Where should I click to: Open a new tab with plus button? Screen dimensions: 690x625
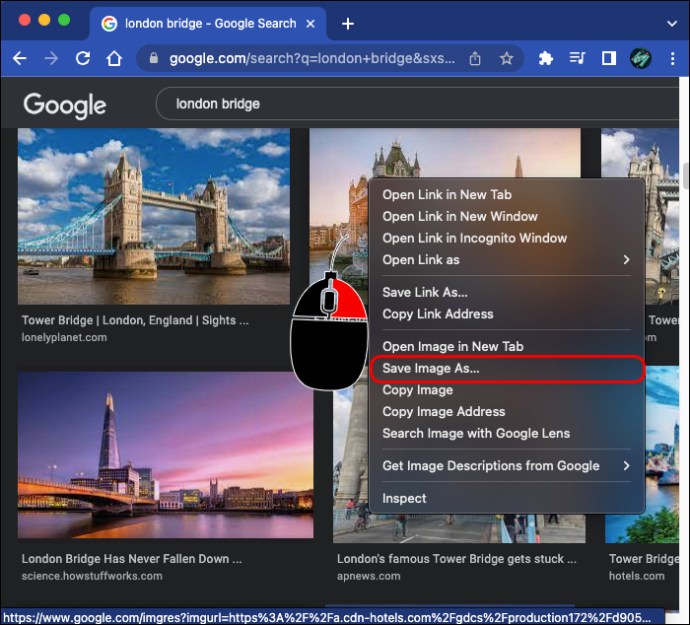[348, 23]
